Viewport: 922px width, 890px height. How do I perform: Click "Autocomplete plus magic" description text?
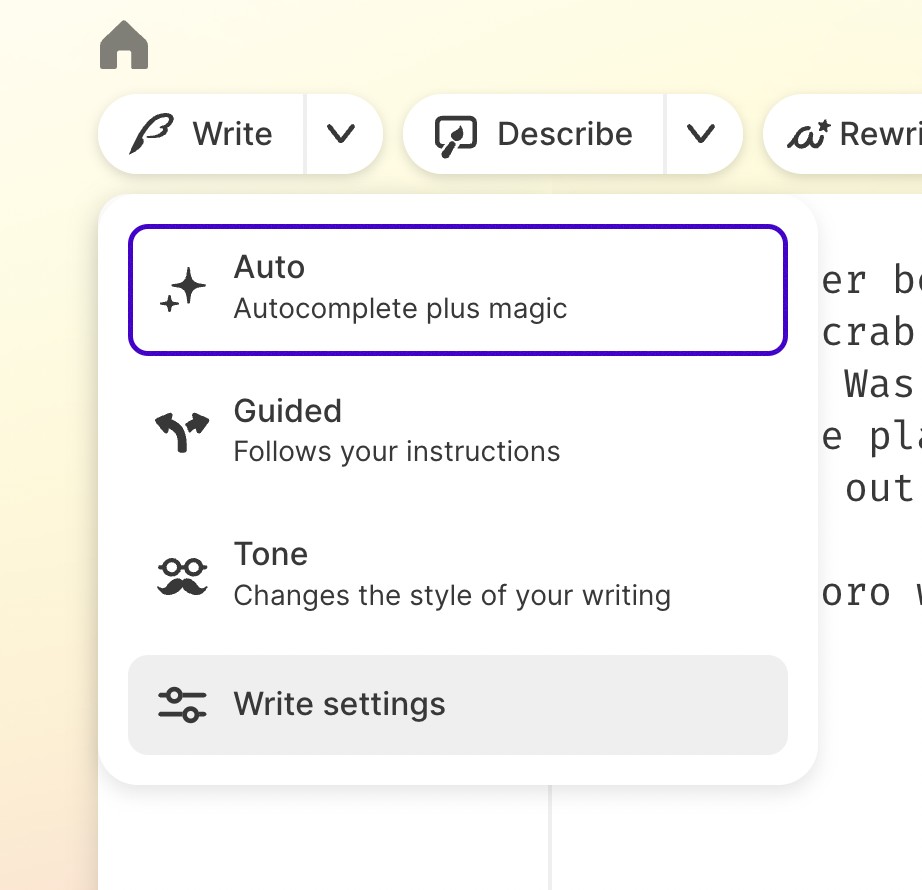click(x=400, y=309)
